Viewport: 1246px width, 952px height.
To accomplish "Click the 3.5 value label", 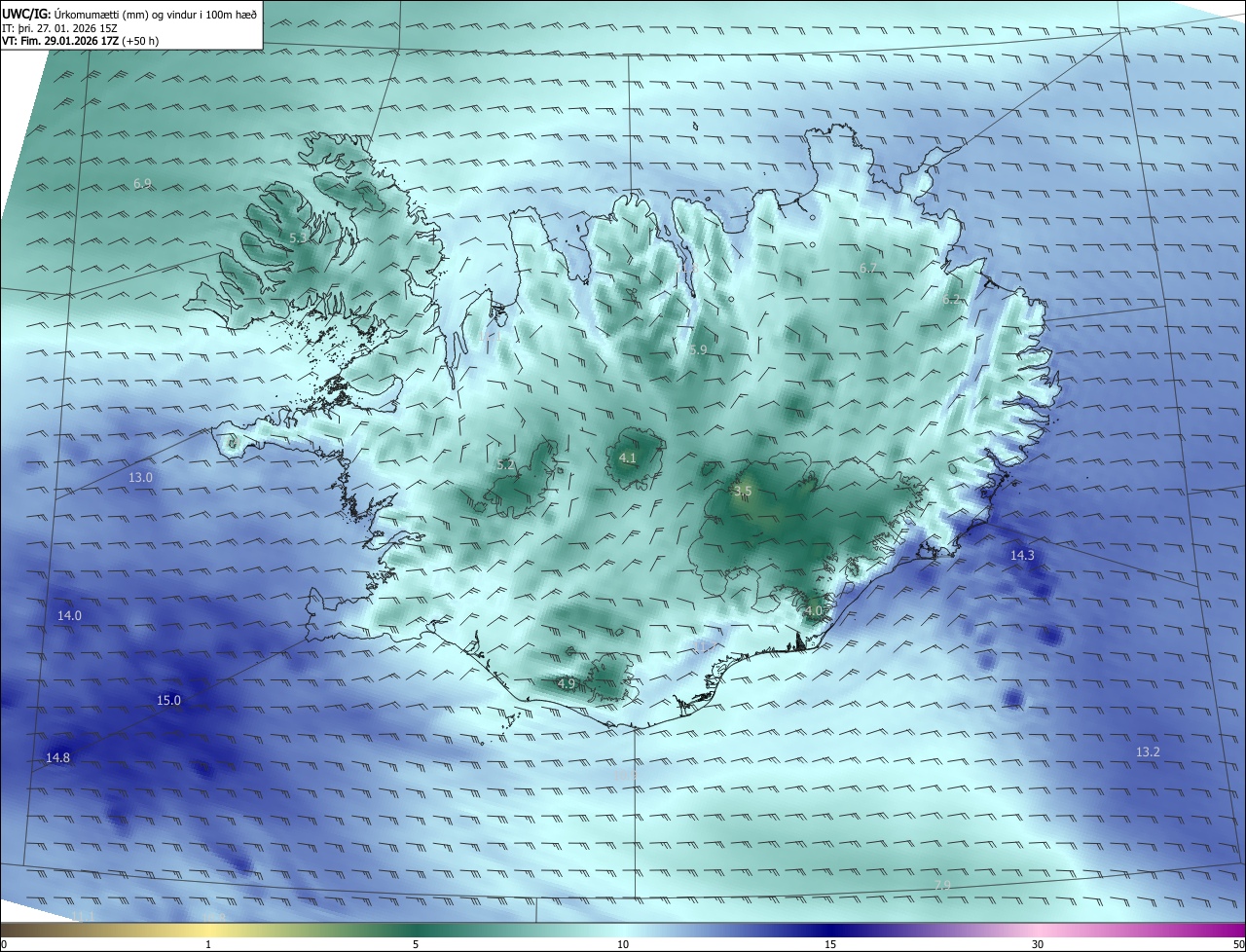I will tap(743, 492).
